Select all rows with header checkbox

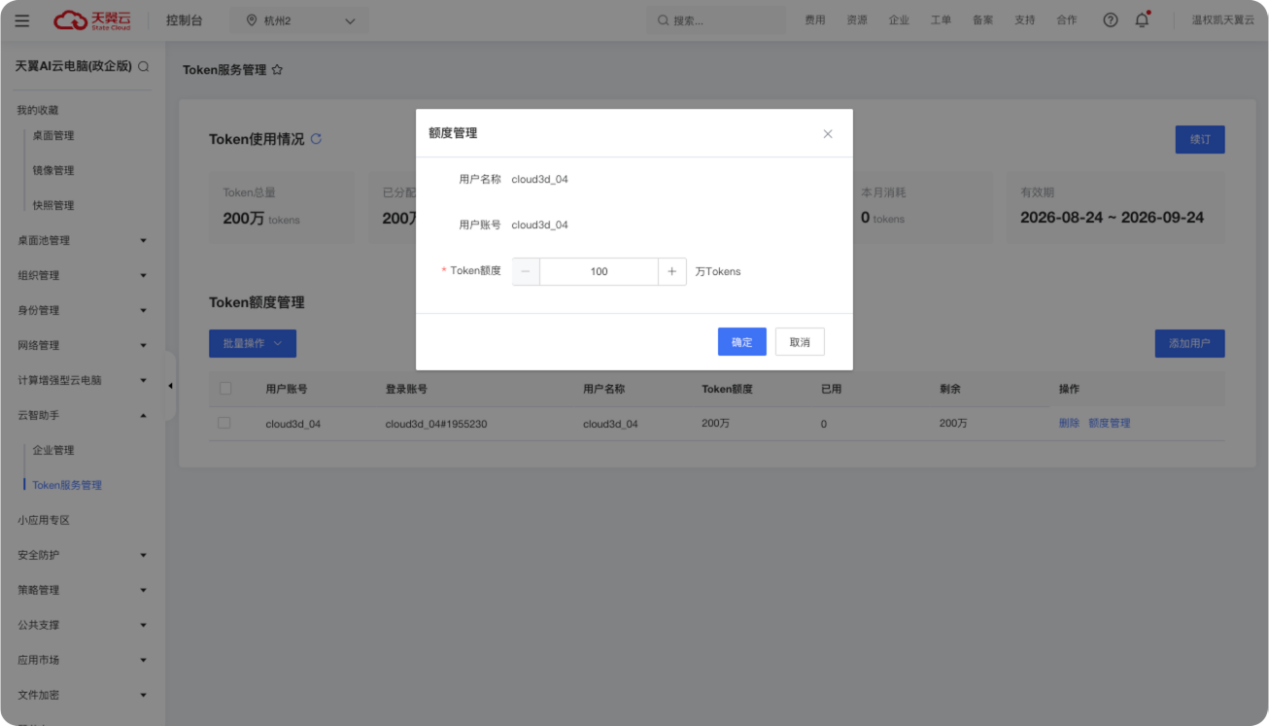click(x=225, y=388)
